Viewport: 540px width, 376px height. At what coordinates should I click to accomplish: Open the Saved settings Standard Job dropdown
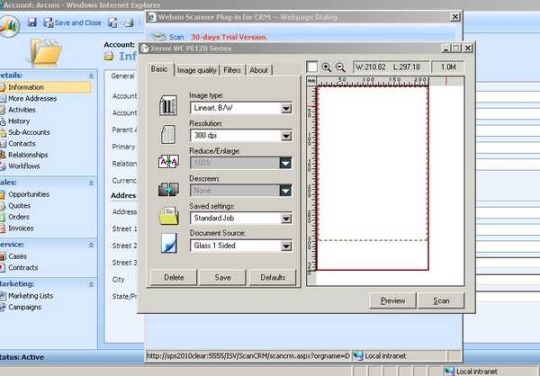click(x=286, y=218)
